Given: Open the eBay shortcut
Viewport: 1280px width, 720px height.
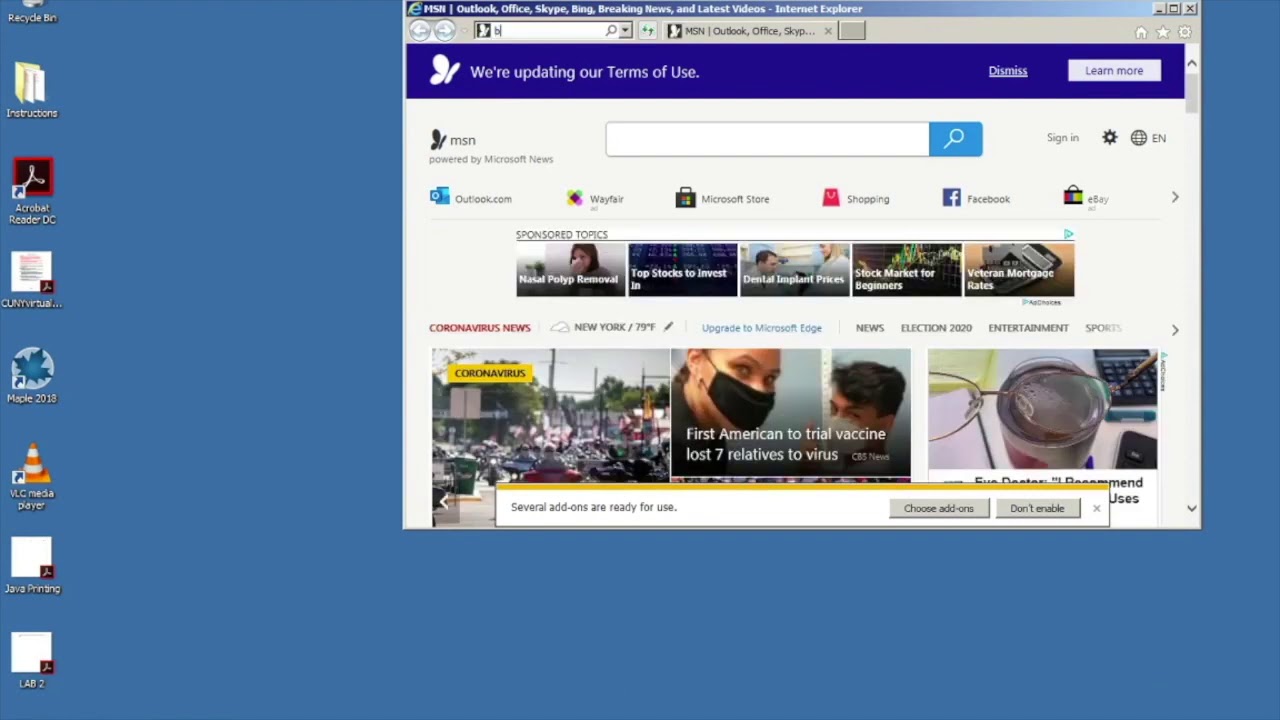Looking at the screenshot, I should click(1086, 198).
